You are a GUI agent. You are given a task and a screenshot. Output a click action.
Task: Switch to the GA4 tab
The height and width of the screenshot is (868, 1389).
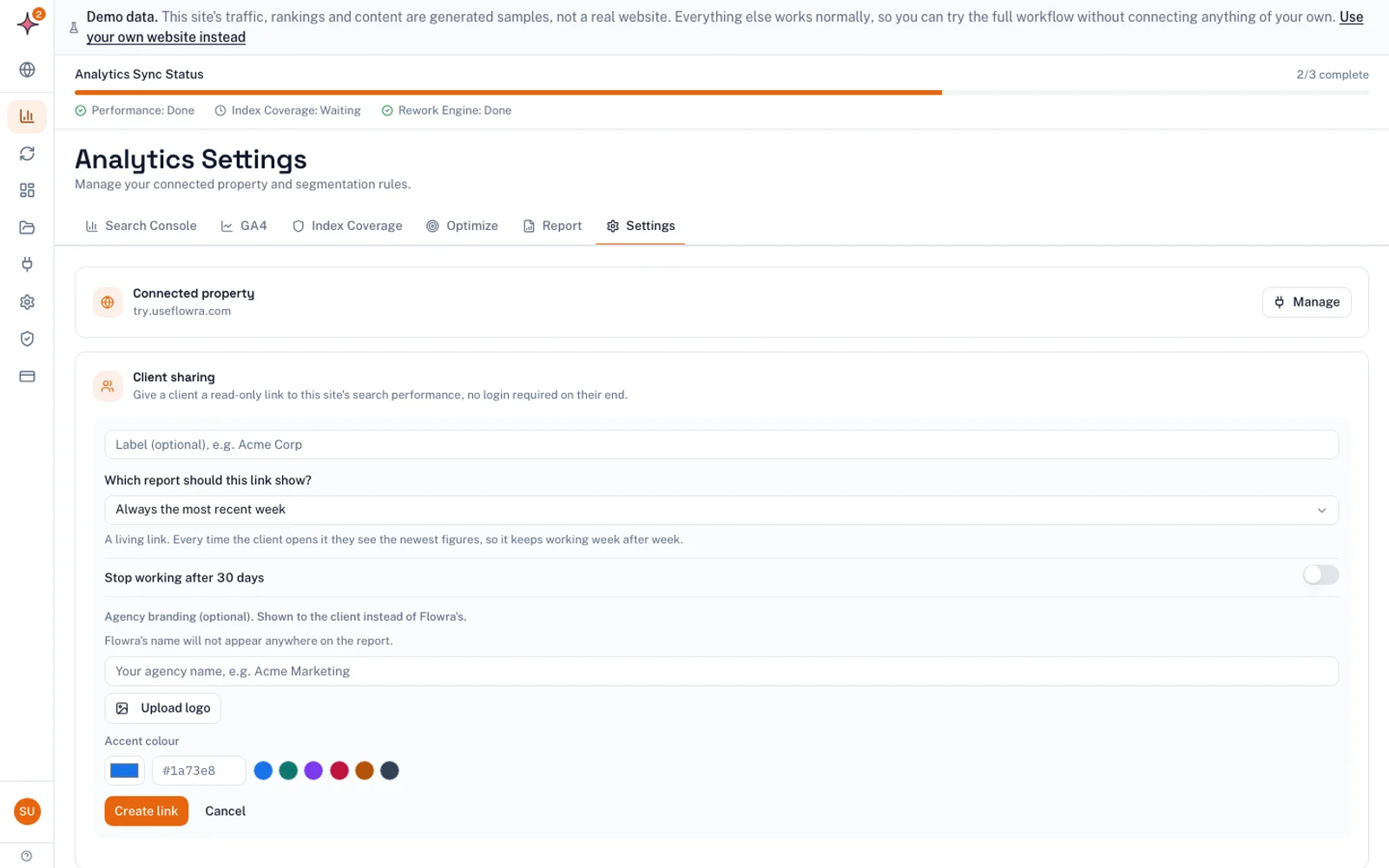pyautogui.click(x=244, y=226)
